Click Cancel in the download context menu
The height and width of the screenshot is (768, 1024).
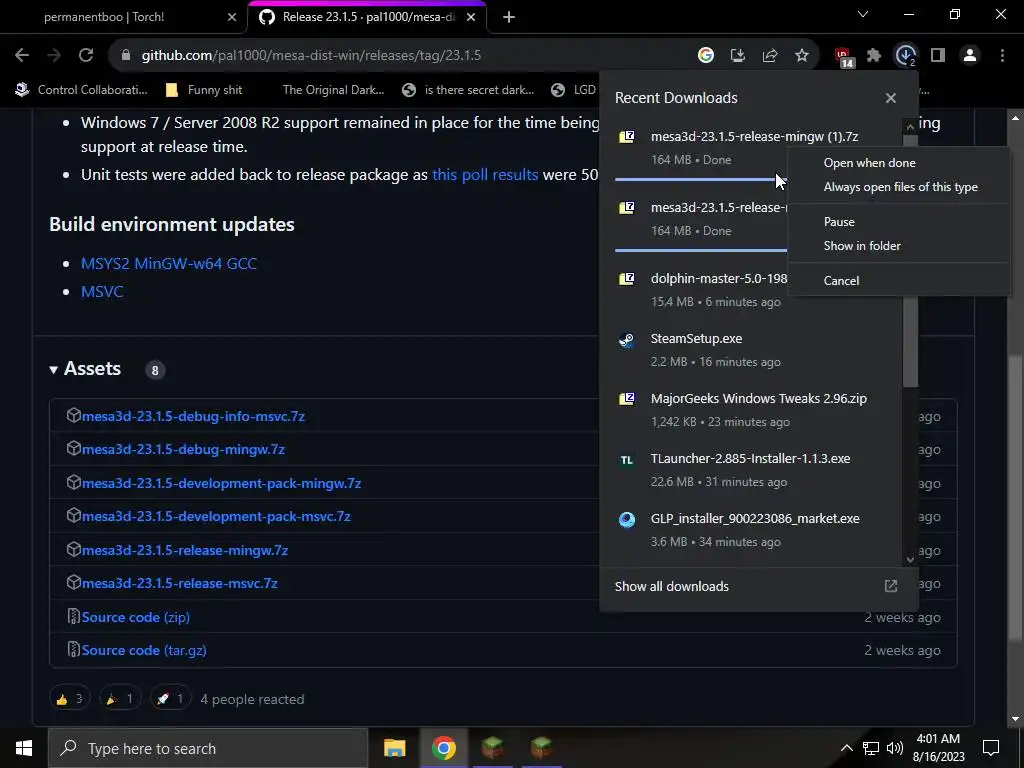click(841, 281)
